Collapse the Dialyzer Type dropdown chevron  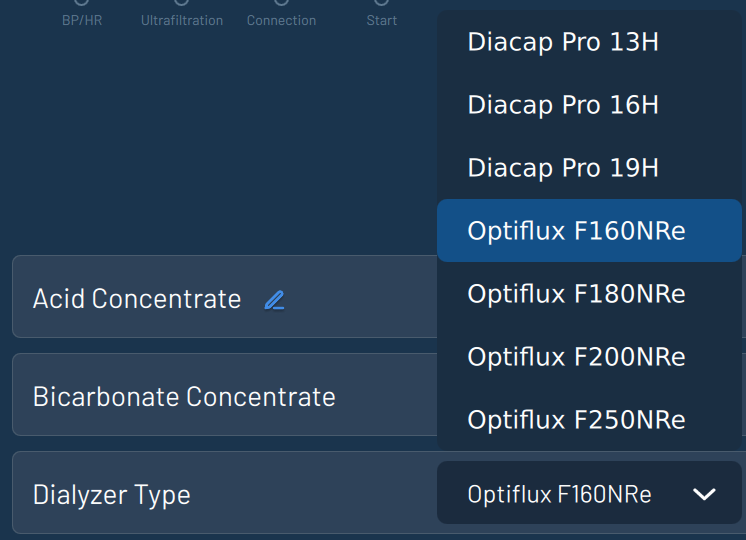coord(704,494)
